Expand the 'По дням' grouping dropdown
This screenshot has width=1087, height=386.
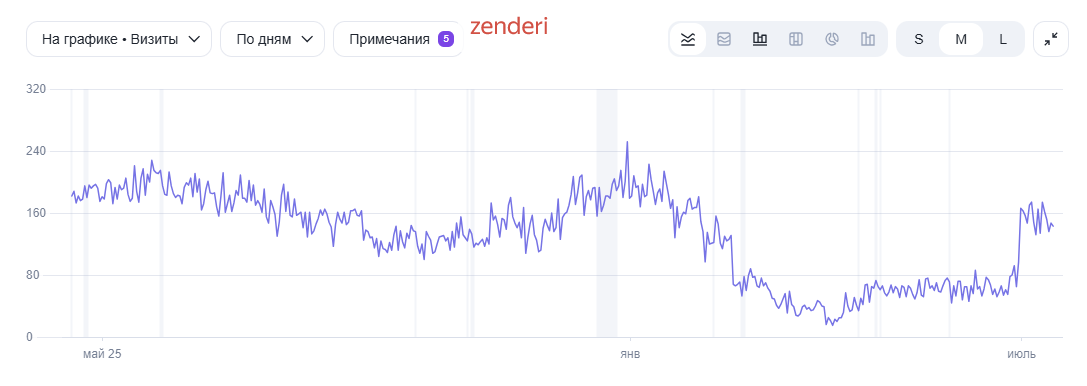[272, 39]
